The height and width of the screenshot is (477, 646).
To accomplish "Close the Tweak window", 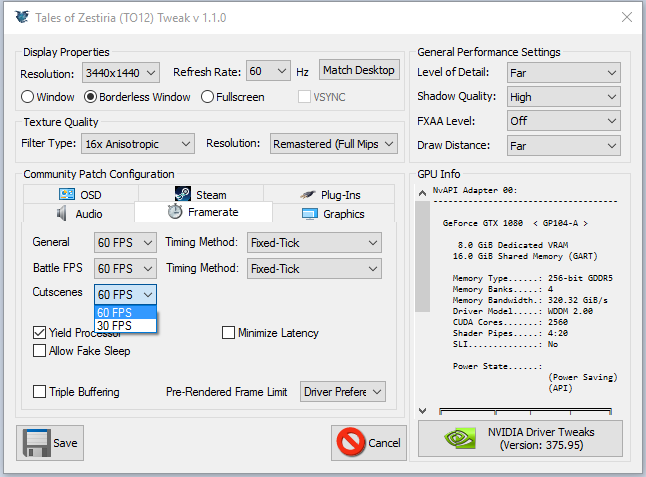I will coord(627,17).
